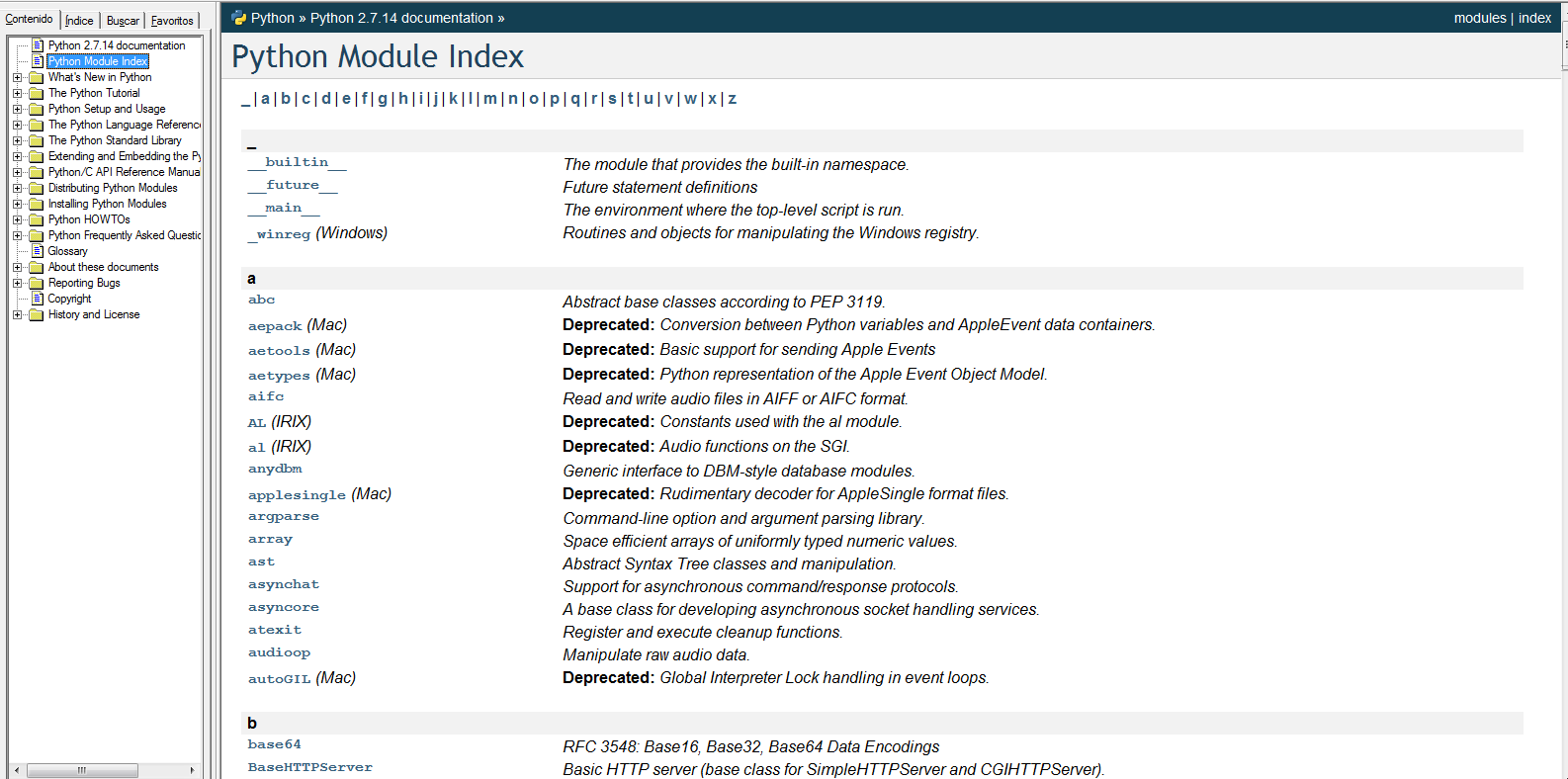The image size is (1568, 779).
Task: Jump to letter 's' in the alphabet bar
Action: click(x=612, y=99)
